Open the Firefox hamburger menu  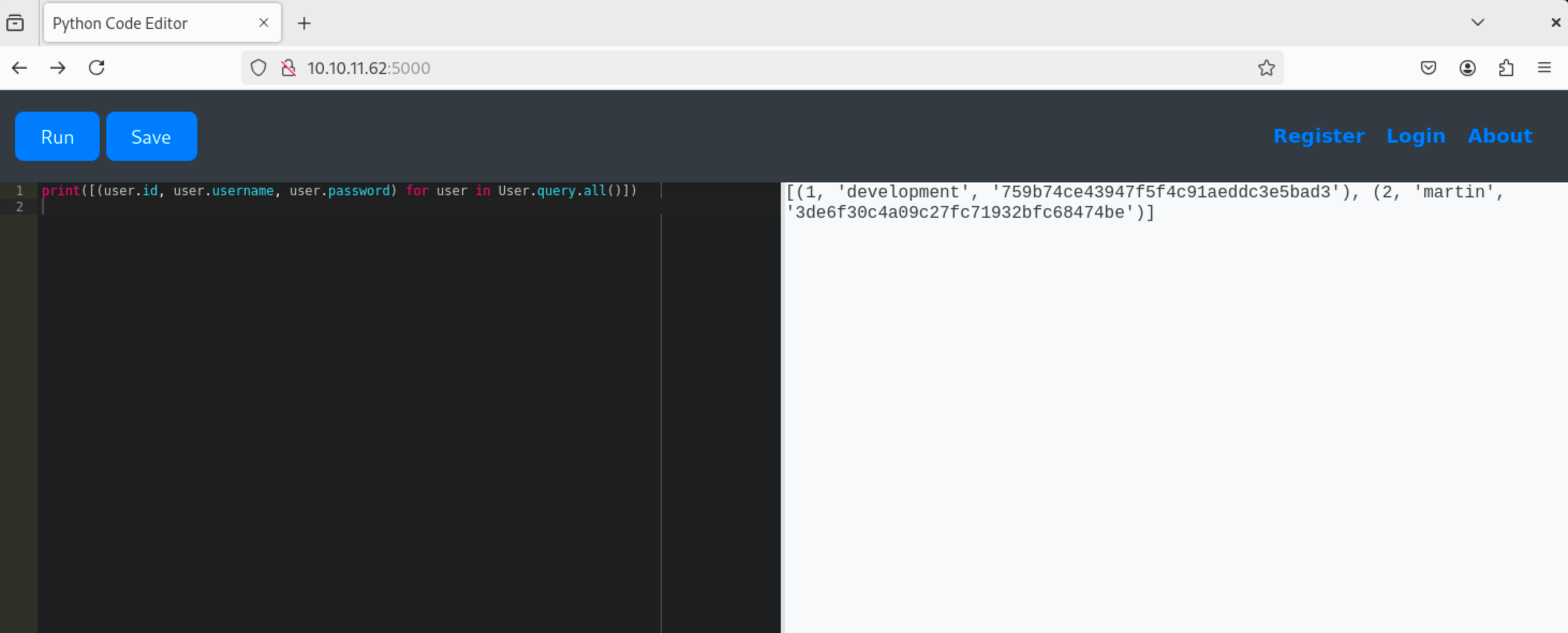1544,68
